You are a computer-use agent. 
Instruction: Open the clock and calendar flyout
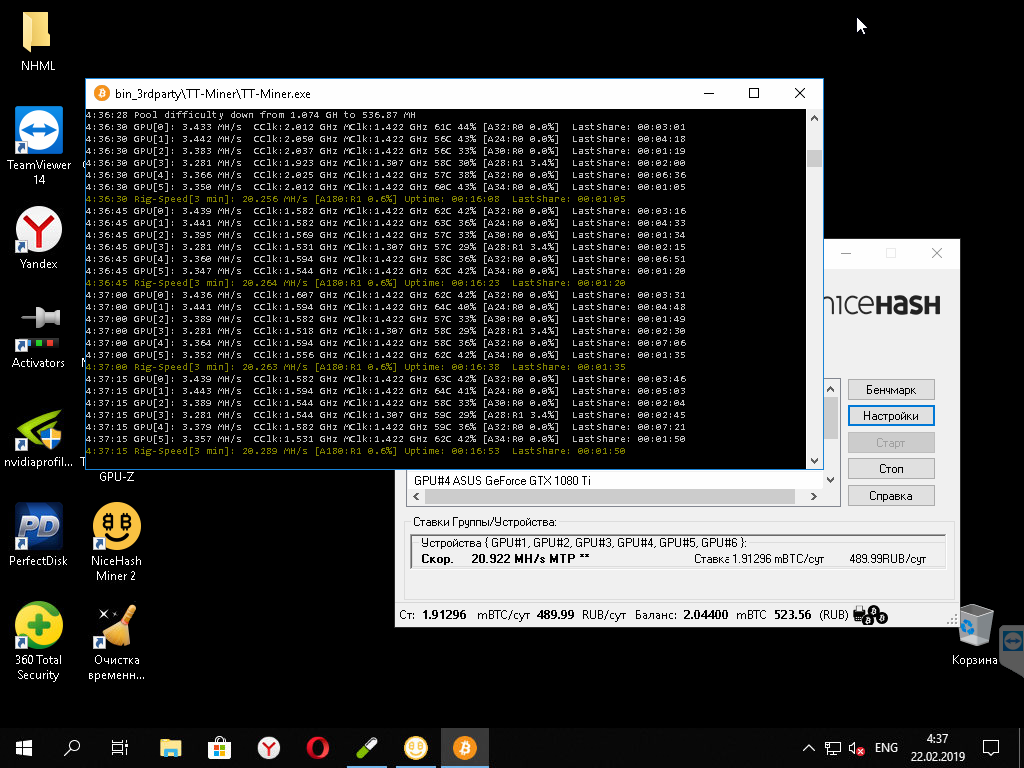tap(937, 748)
